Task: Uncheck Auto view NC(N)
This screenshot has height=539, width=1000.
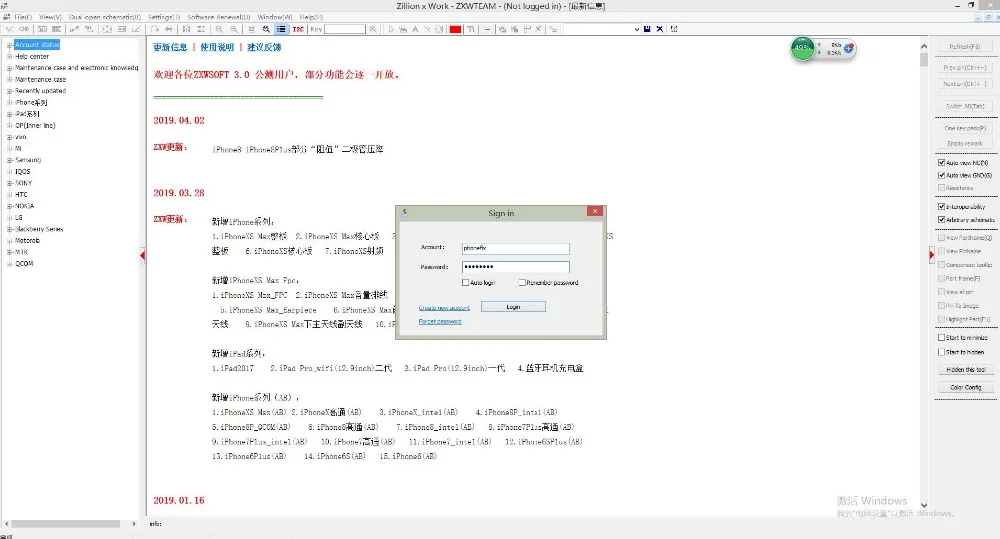Action: tap(941, 163)
